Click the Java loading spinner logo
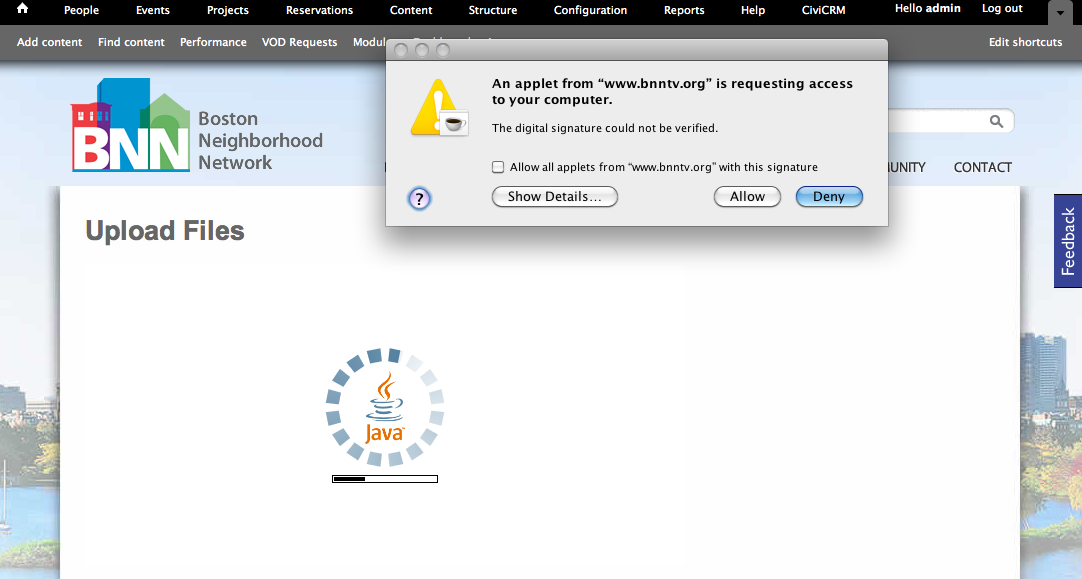This screenshot has width=1082, height=579. [x=384, y=407]
